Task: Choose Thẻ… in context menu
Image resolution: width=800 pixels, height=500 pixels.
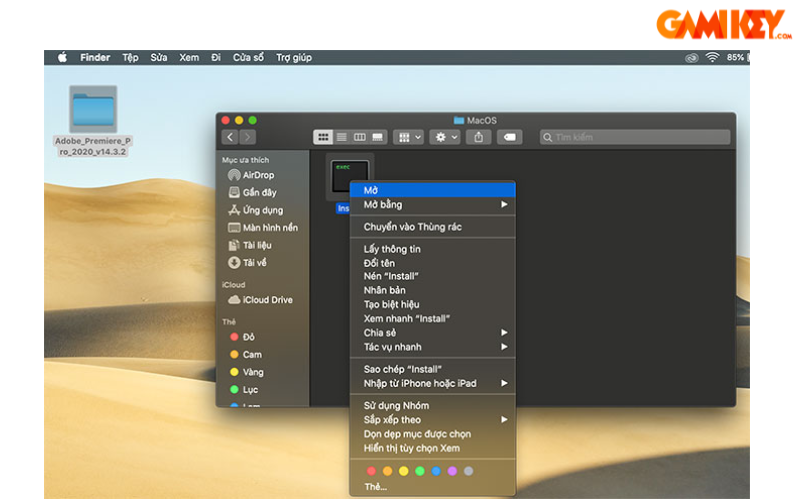Action: [x=433, y=487]
